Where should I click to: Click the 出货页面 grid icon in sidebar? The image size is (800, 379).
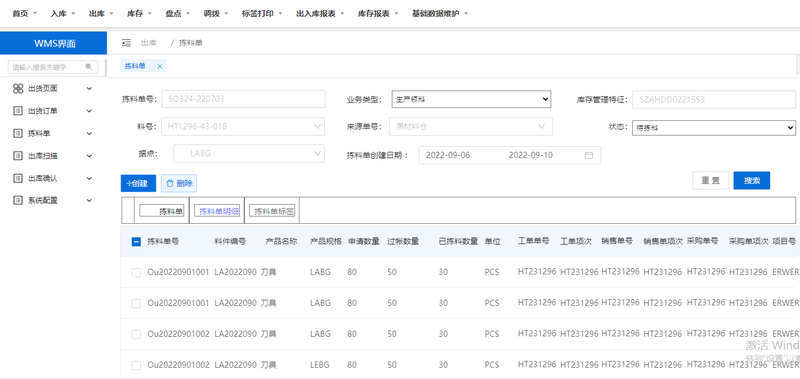click(x=18, y=89)
